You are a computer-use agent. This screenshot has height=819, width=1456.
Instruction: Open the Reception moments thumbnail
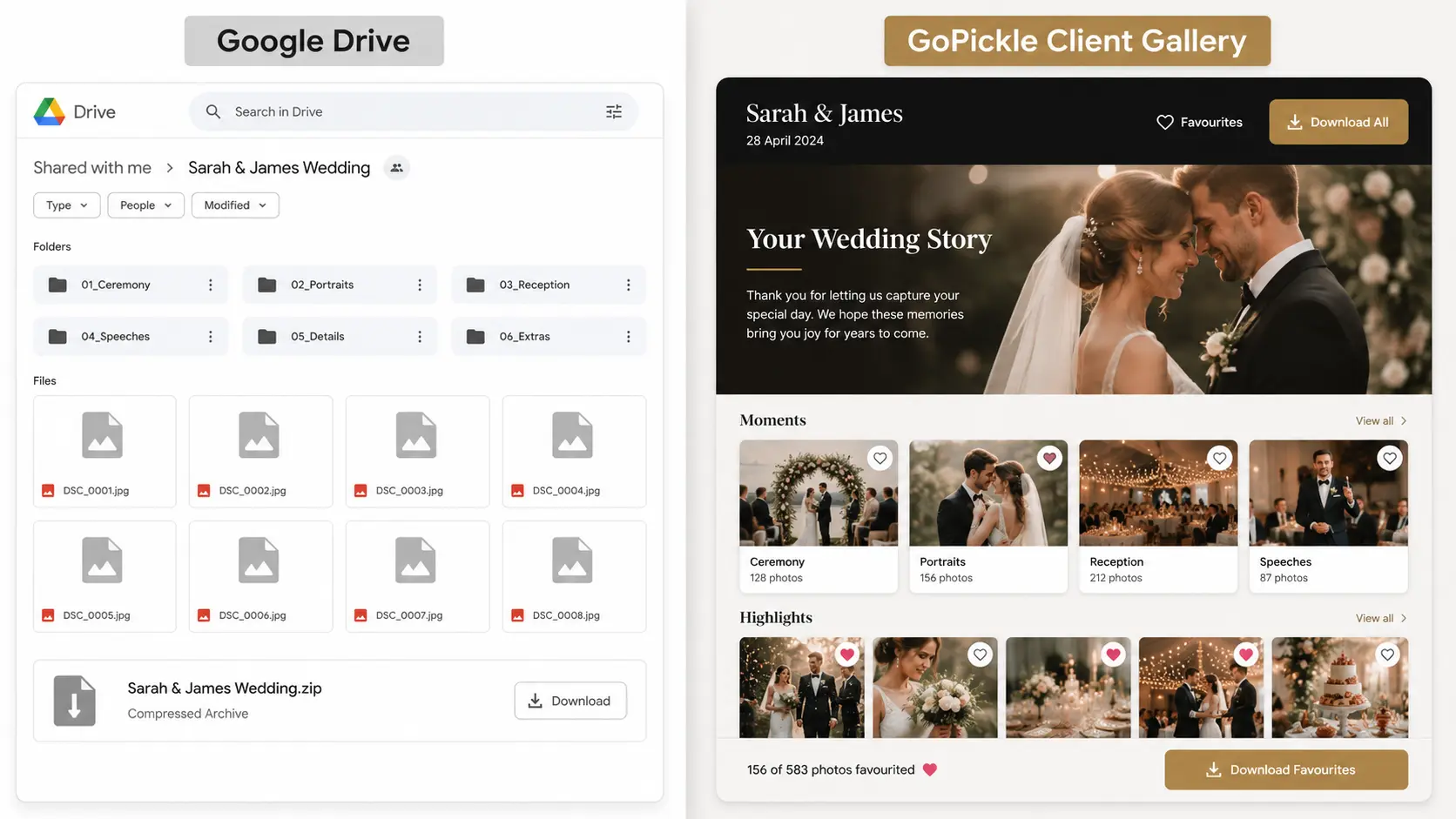1158,493
